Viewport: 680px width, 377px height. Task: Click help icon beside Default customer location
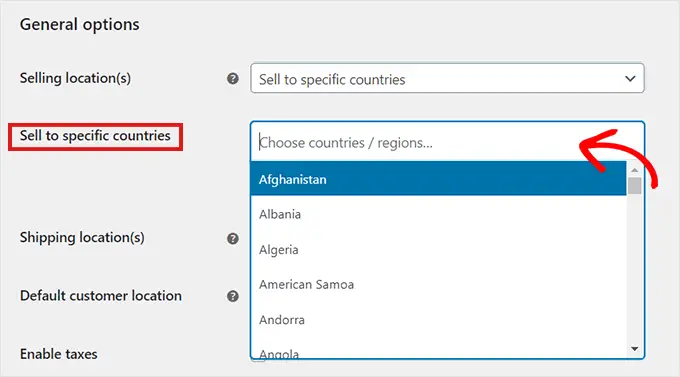coord(233,296)
